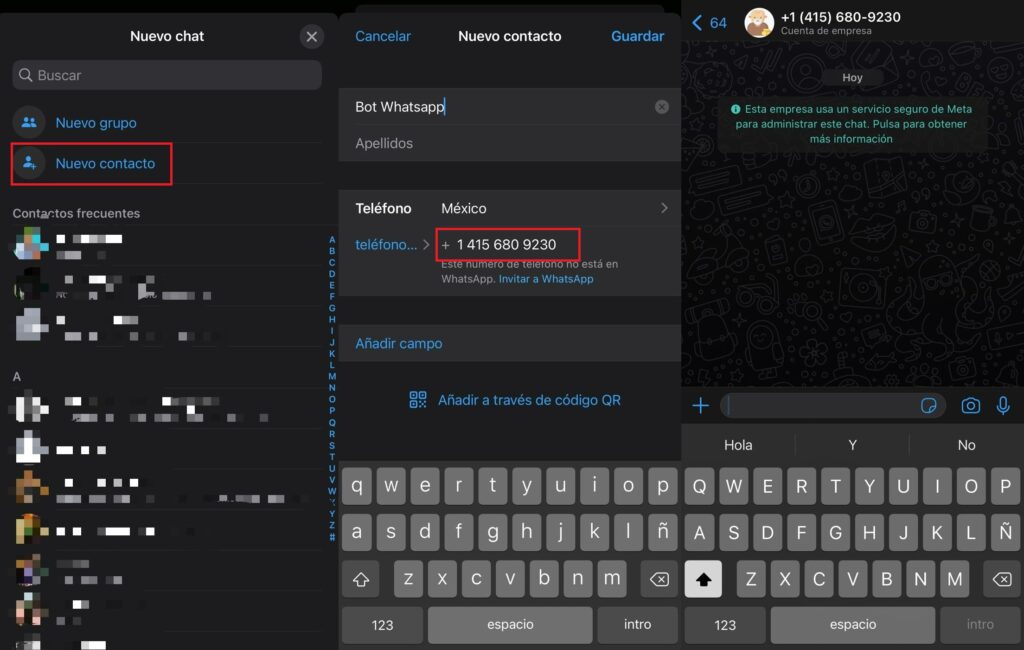Open the teléfono label type selector
This screenshot has width=1024, height=650.
pyautogui.click(x=392, y=245)
